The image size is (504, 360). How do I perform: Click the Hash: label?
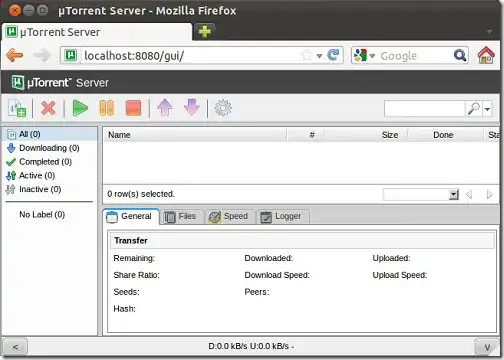(x=124, y=309)
